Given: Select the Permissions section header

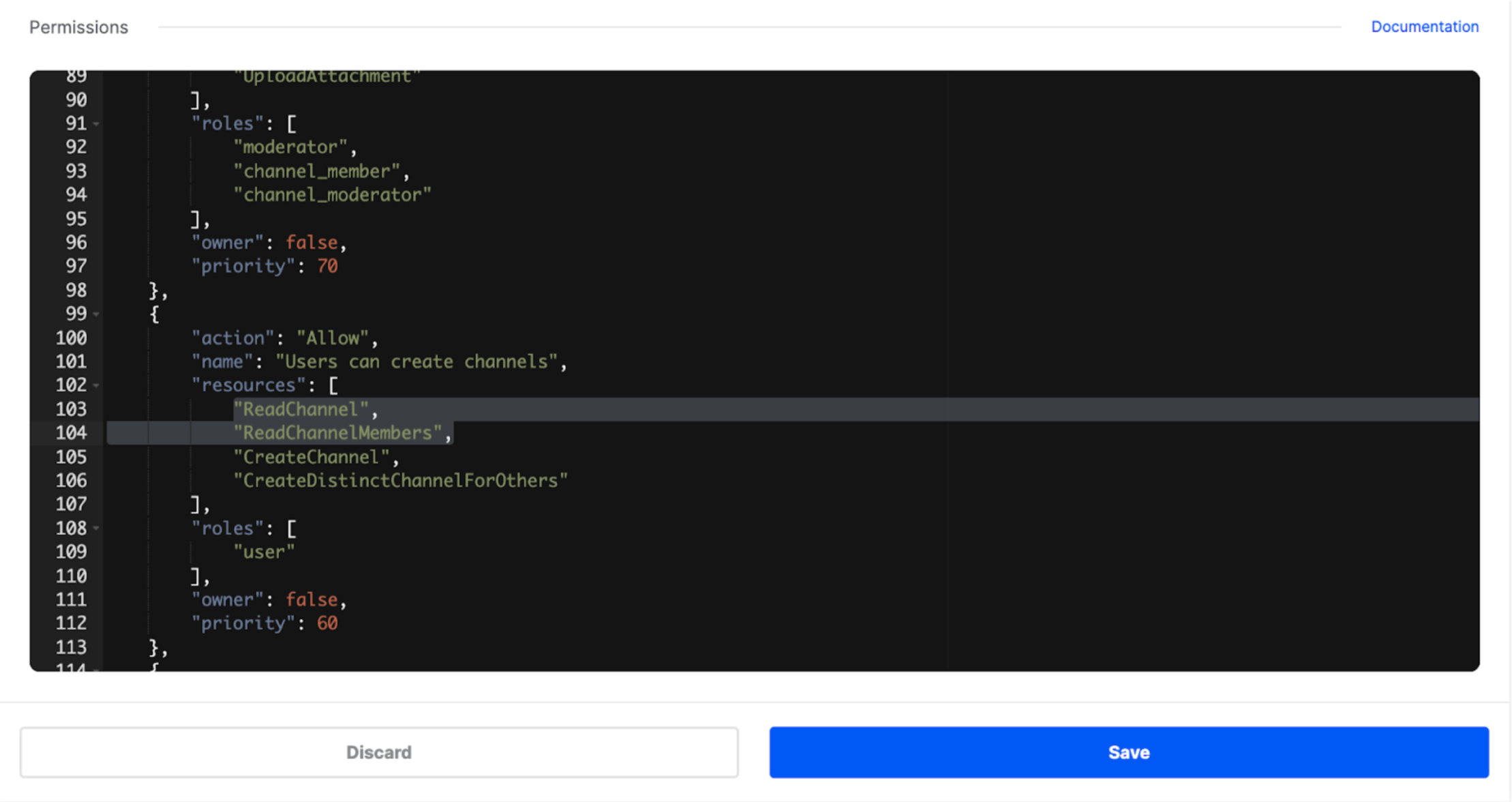Looking at the screenshot, I should click(x=78, y=27).
